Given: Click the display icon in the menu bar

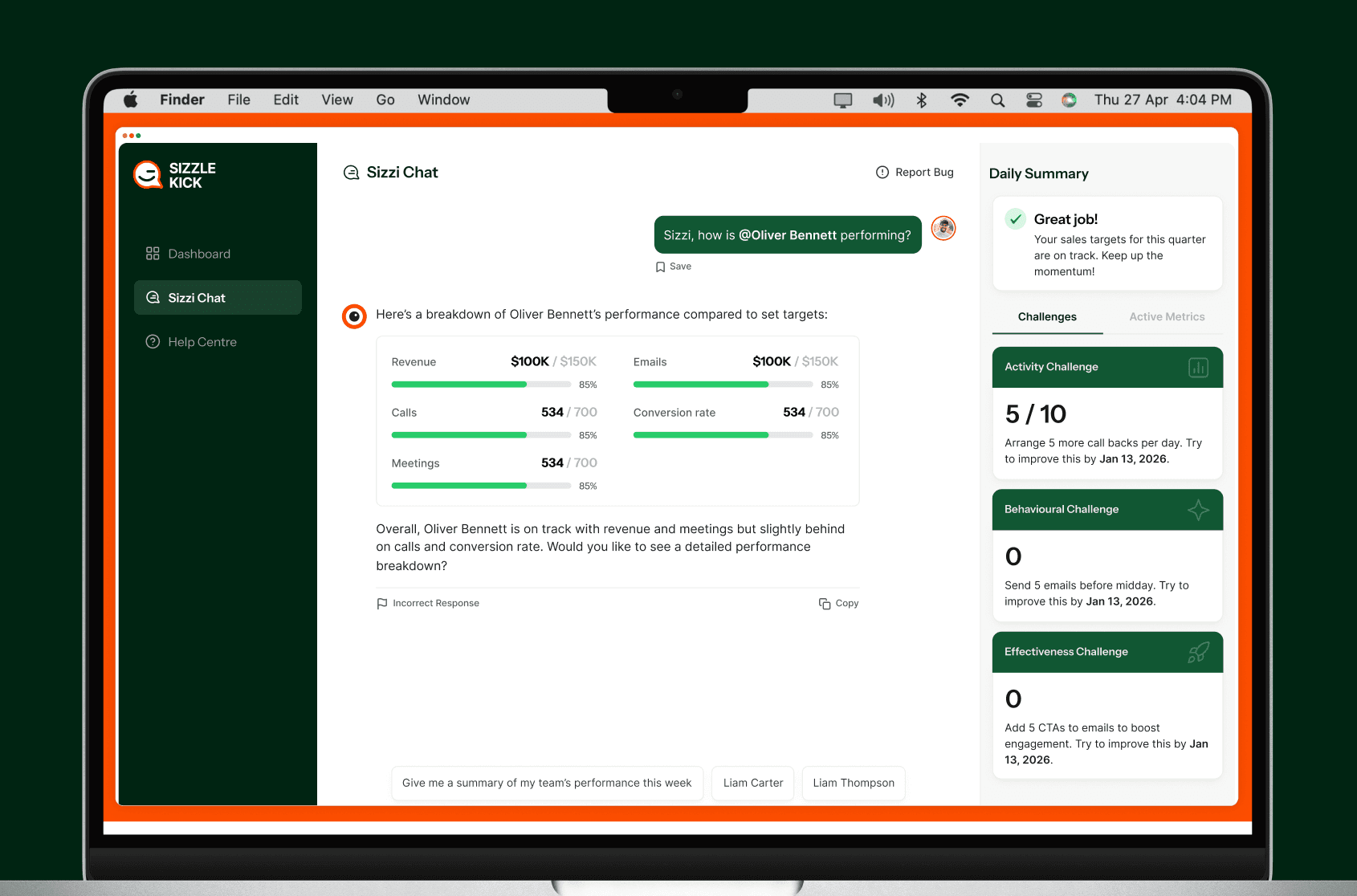Looking at the screenshot, I should (x=843, y=100).
